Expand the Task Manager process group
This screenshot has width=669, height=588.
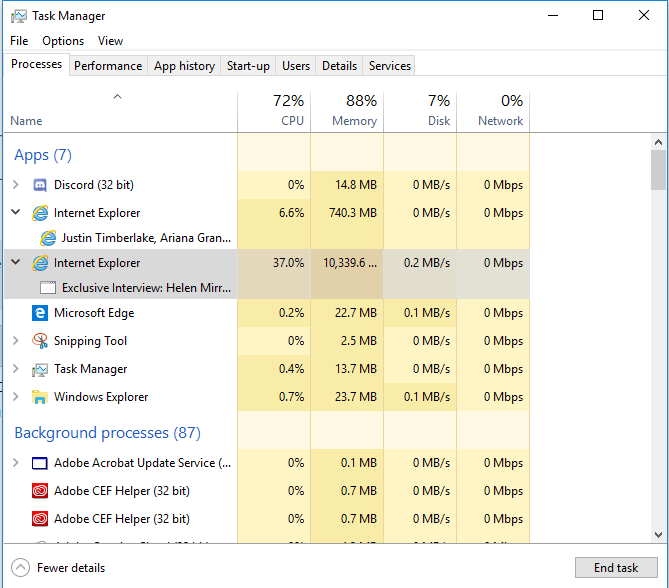(16, 369)
